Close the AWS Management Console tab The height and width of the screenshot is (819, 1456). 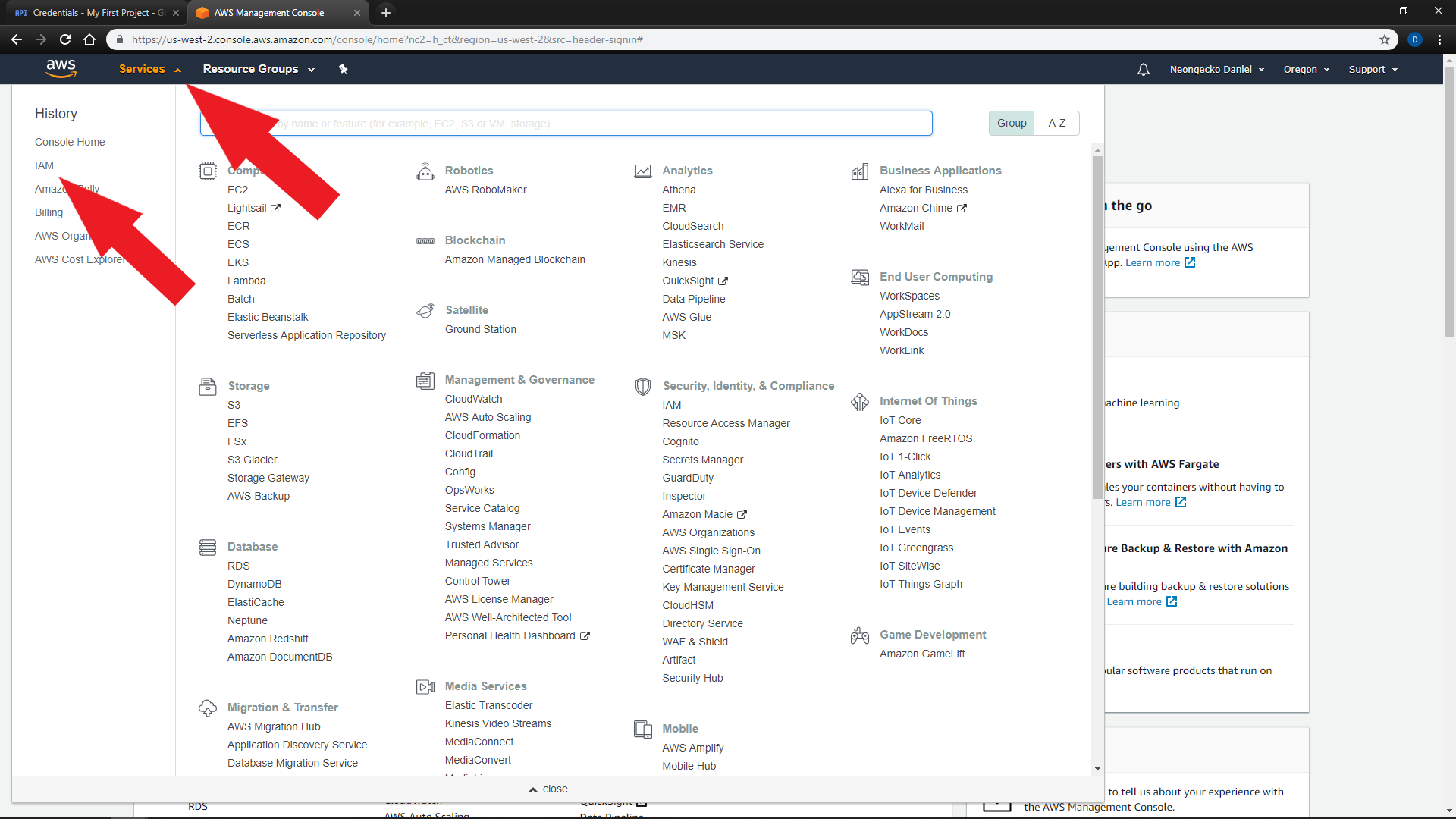click(x=357, y=12)
